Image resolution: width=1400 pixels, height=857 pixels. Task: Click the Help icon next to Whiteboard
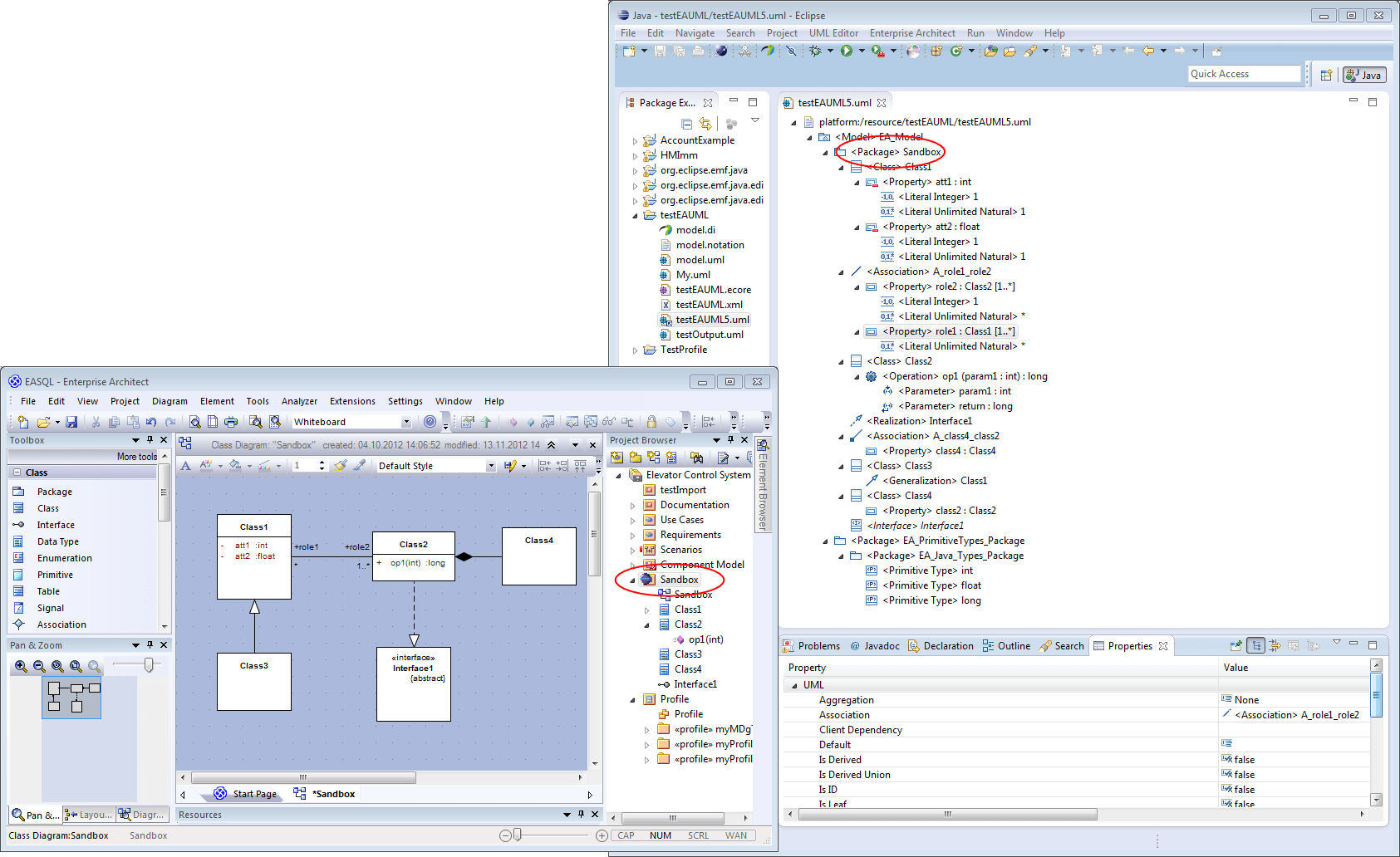(430, 422)
